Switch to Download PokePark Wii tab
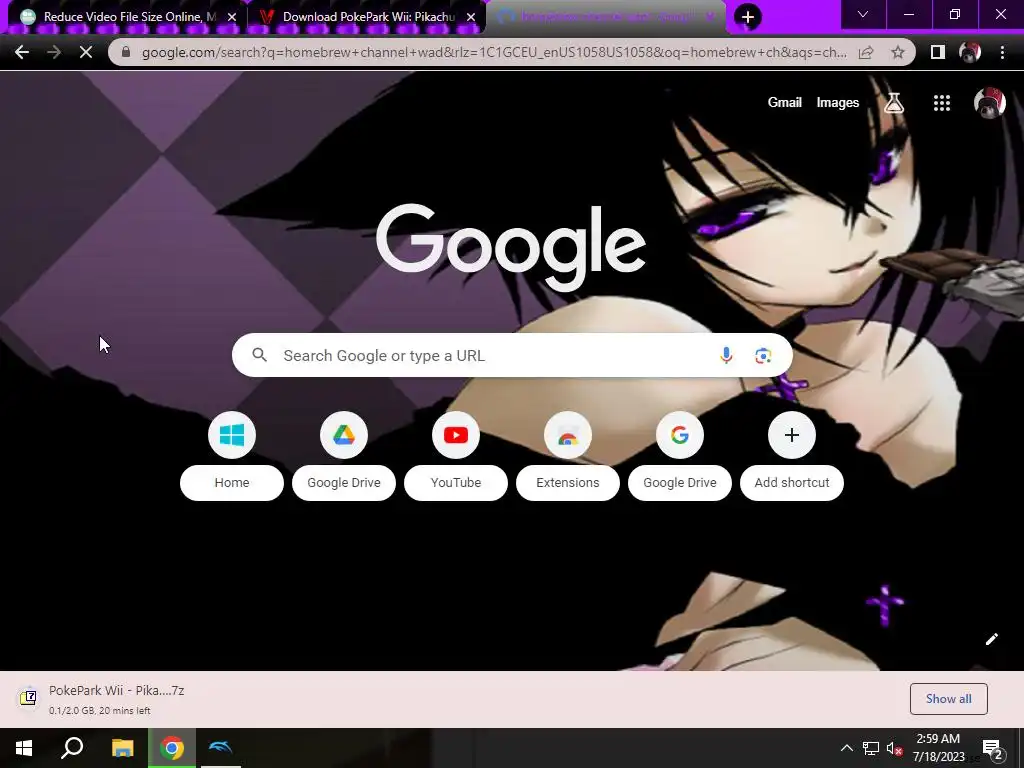1024x768 pixels. coord(366,17)
